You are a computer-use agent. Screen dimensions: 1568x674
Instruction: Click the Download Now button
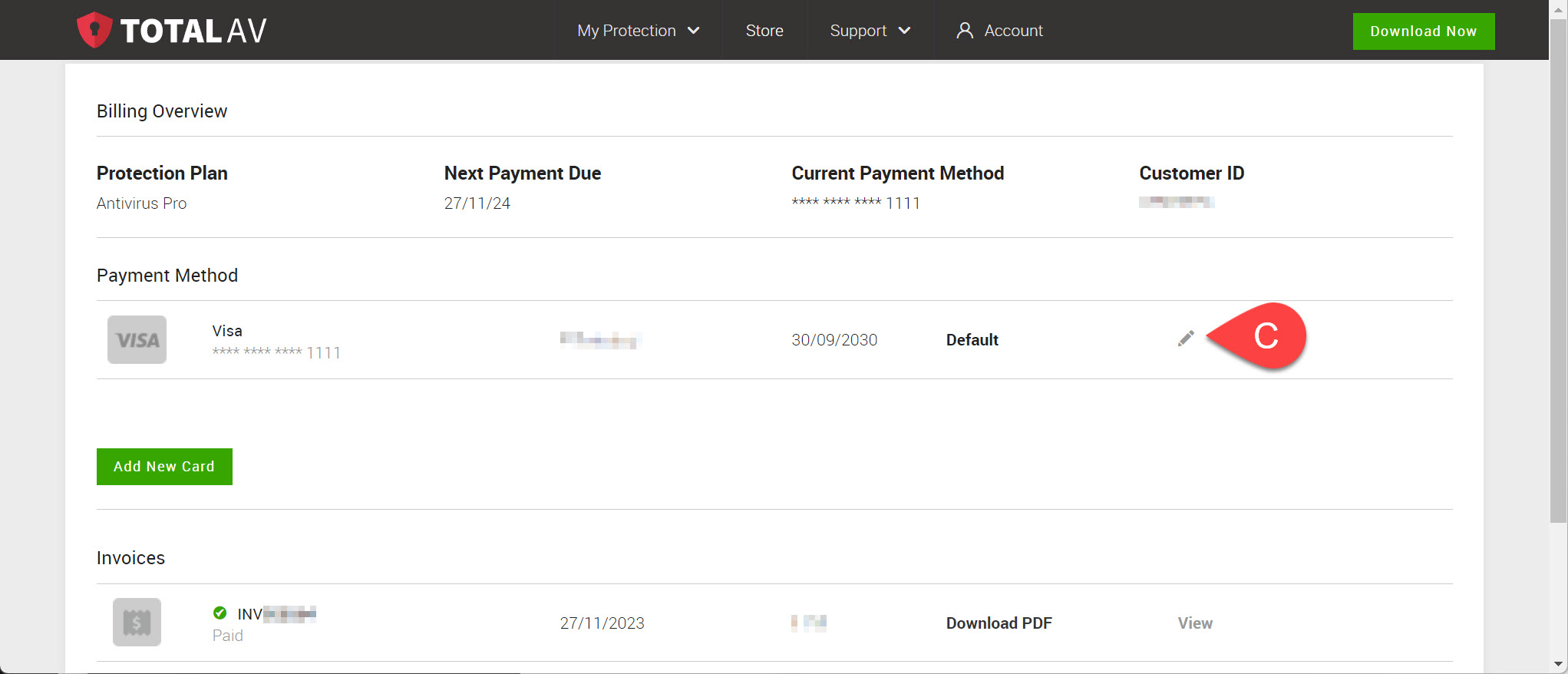[1424, 31]
